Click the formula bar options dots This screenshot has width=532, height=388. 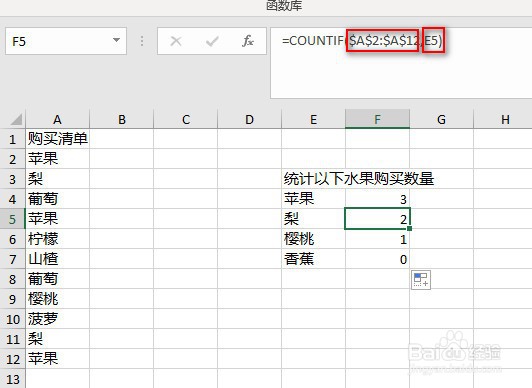tap(142, 41)
